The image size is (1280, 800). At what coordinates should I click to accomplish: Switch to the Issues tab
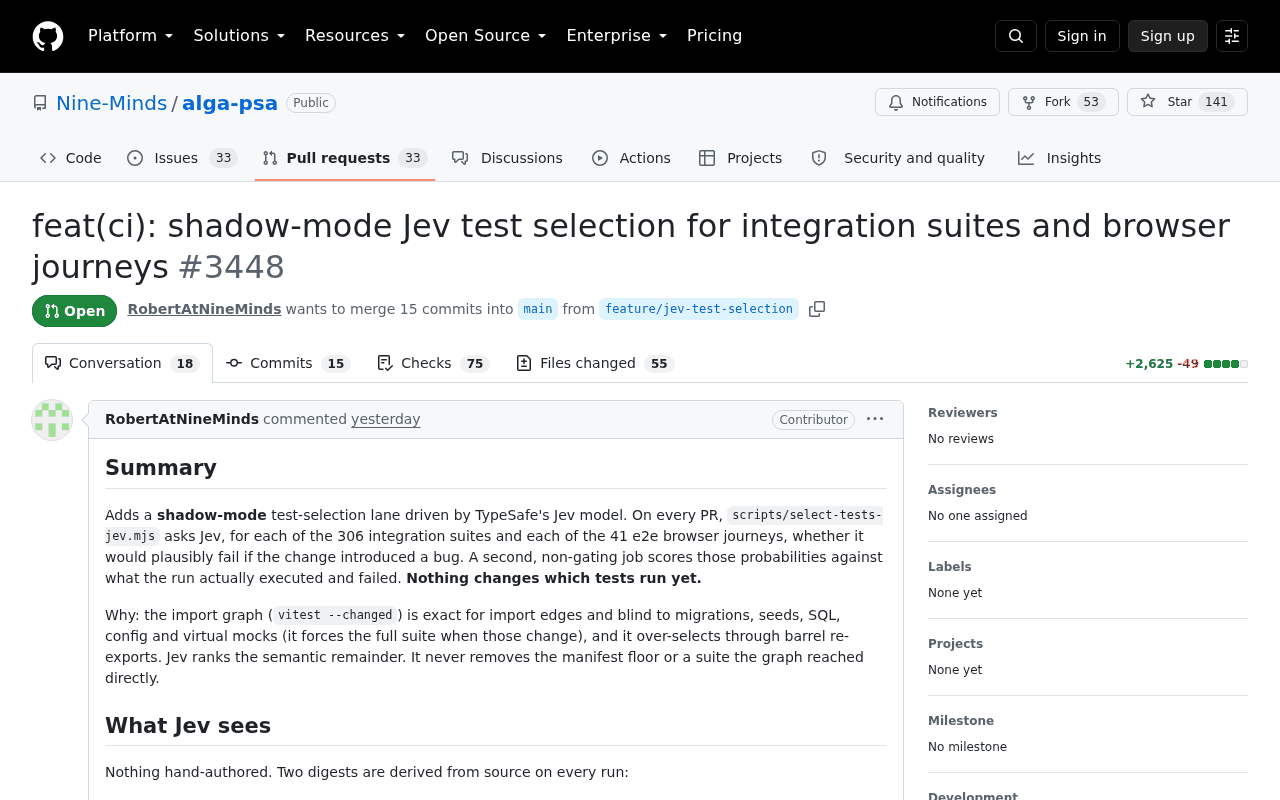point(182,158)
